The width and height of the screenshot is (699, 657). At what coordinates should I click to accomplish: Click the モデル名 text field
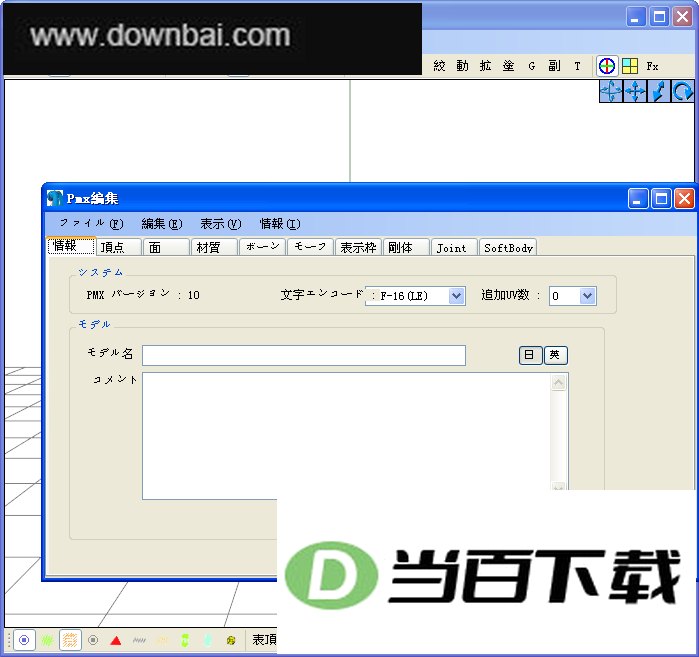pos(304,355)
